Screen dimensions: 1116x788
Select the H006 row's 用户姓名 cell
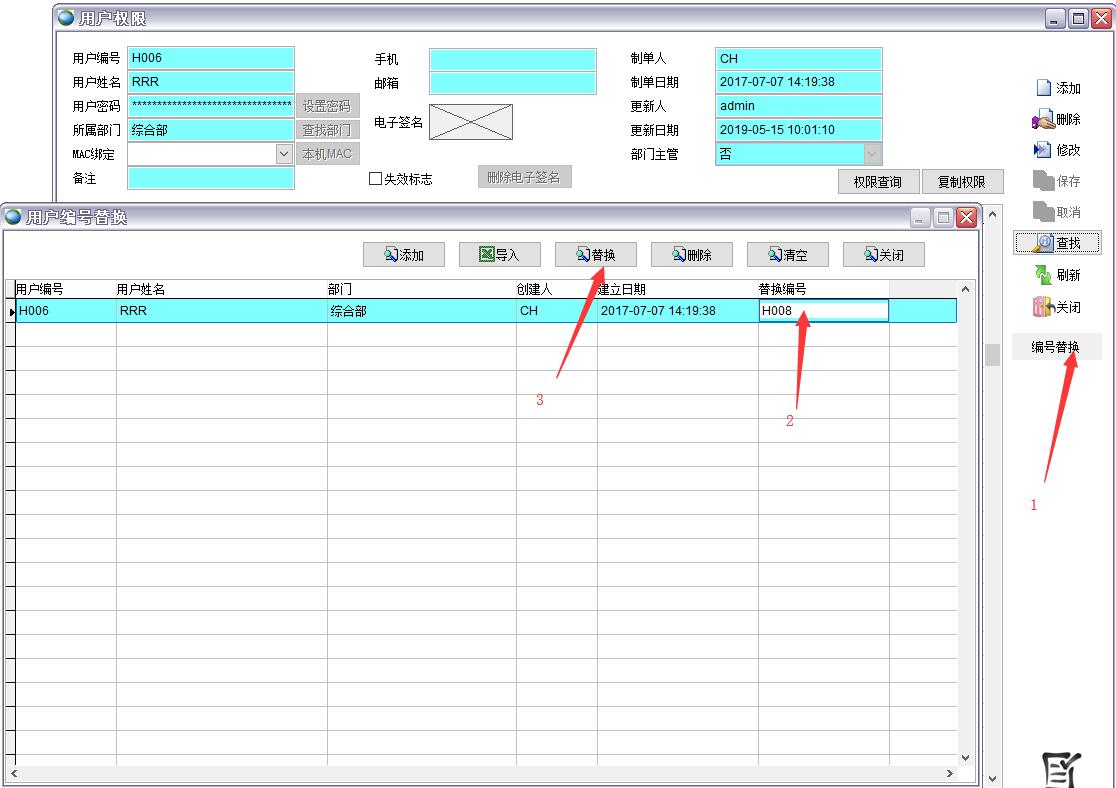tap(220, 311)
